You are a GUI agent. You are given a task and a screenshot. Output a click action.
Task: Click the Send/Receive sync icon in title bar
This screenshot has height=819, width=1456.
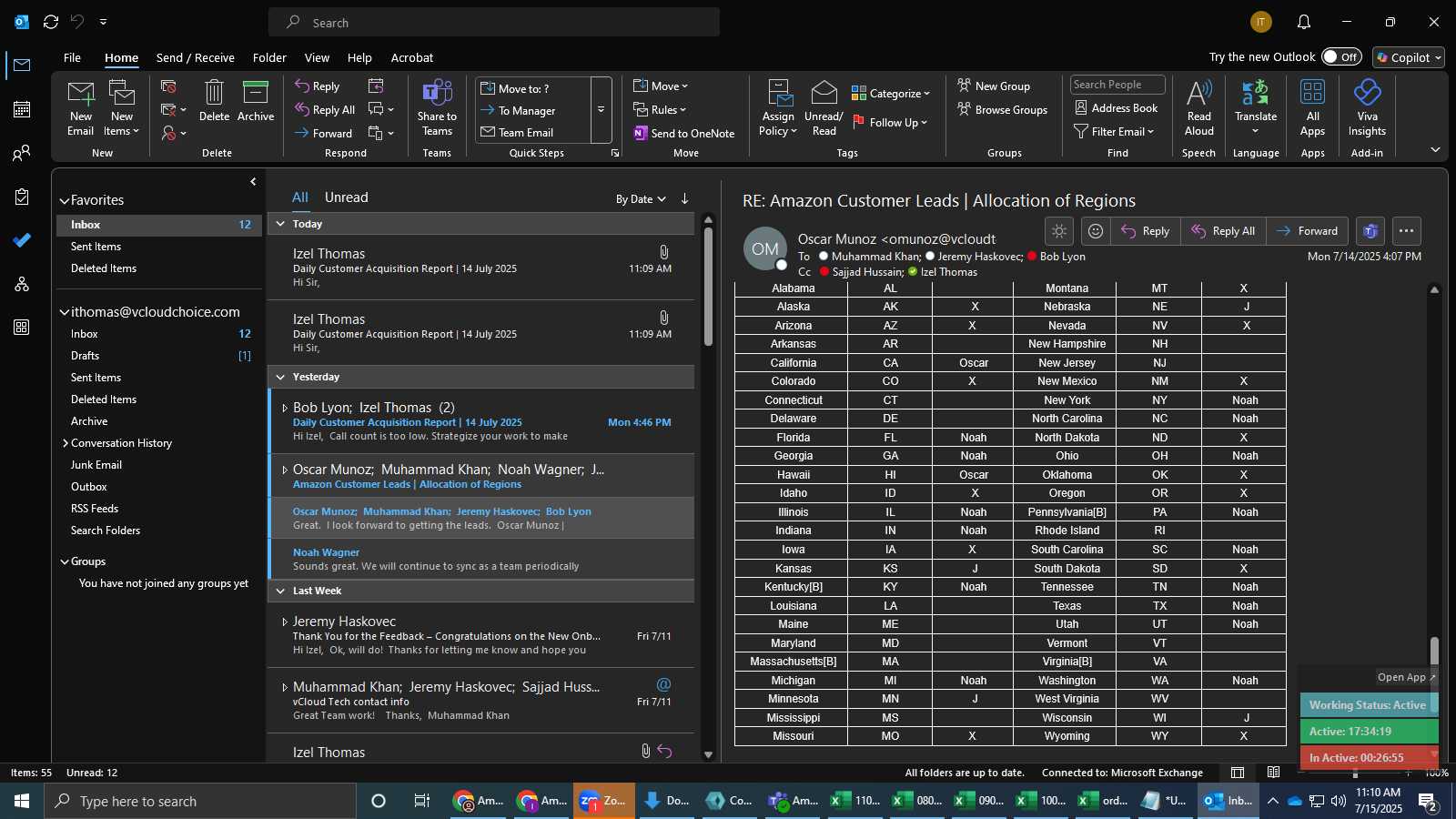pos(51,22)
